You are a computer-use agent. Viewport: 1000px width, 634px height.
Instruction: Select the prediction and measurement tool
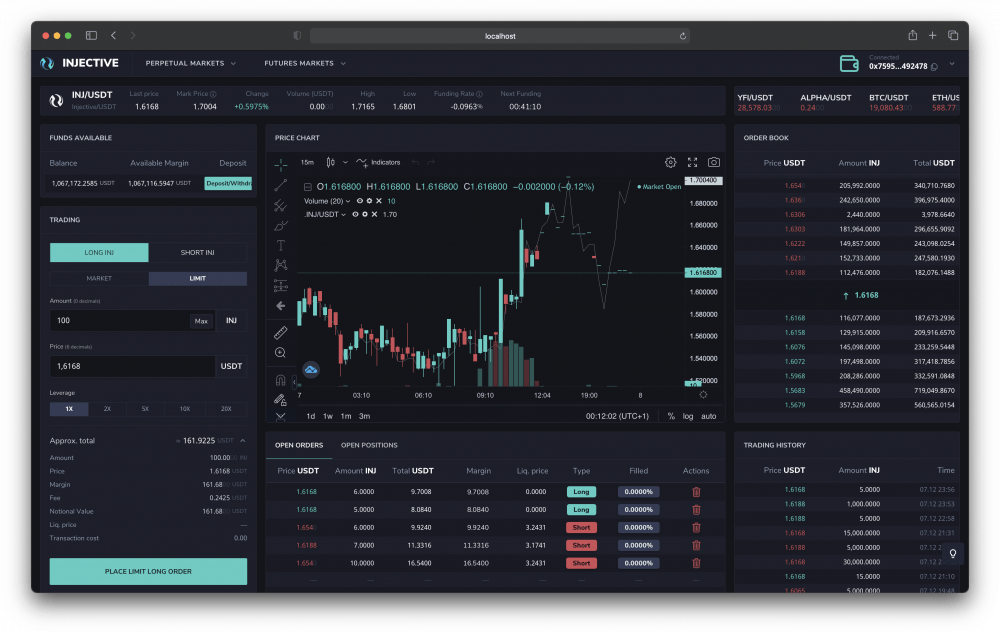coord(281,286)
